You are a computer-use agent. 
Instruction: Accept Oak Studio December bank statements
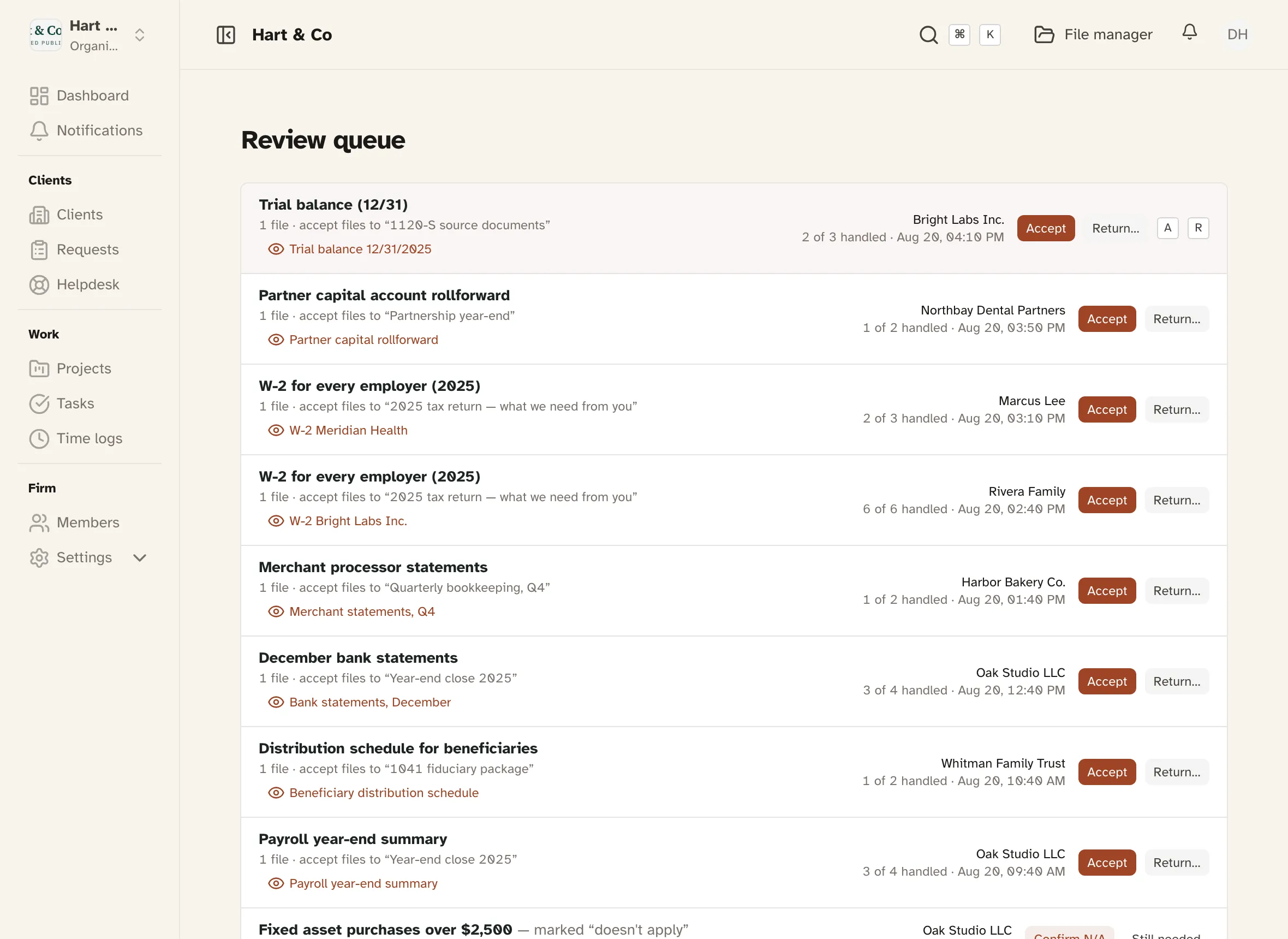click(x=1107, y=681)
